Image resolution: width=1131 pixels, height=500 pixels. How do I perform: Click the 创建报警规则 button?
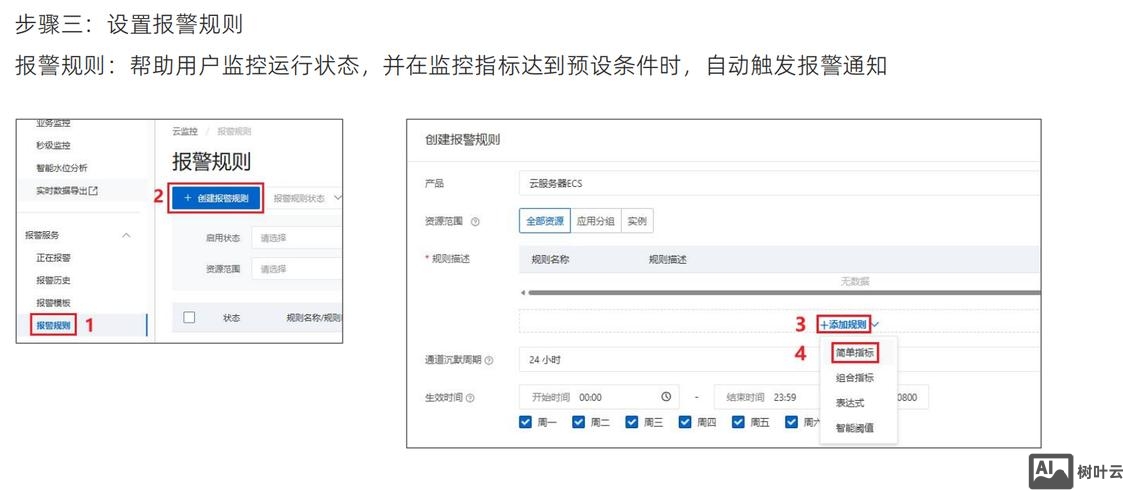(216, 198)
